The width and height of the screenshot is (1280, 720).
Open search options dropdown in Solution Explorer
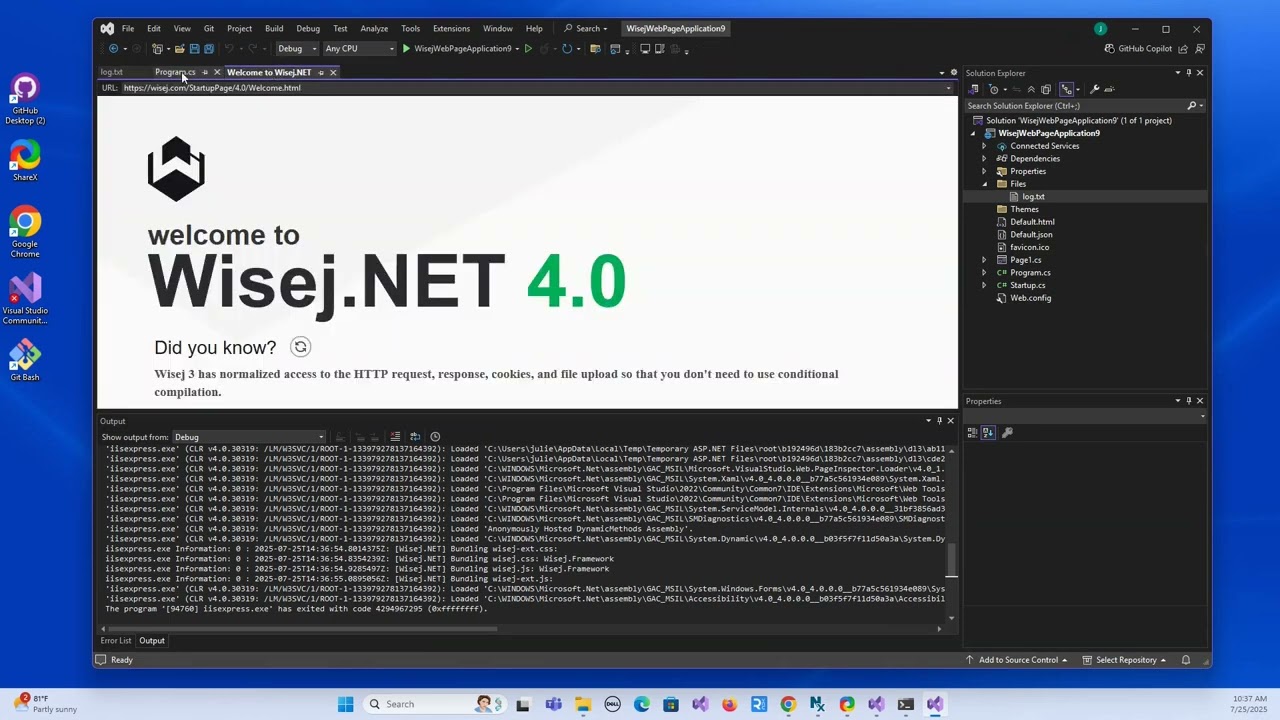[1200, 105]
